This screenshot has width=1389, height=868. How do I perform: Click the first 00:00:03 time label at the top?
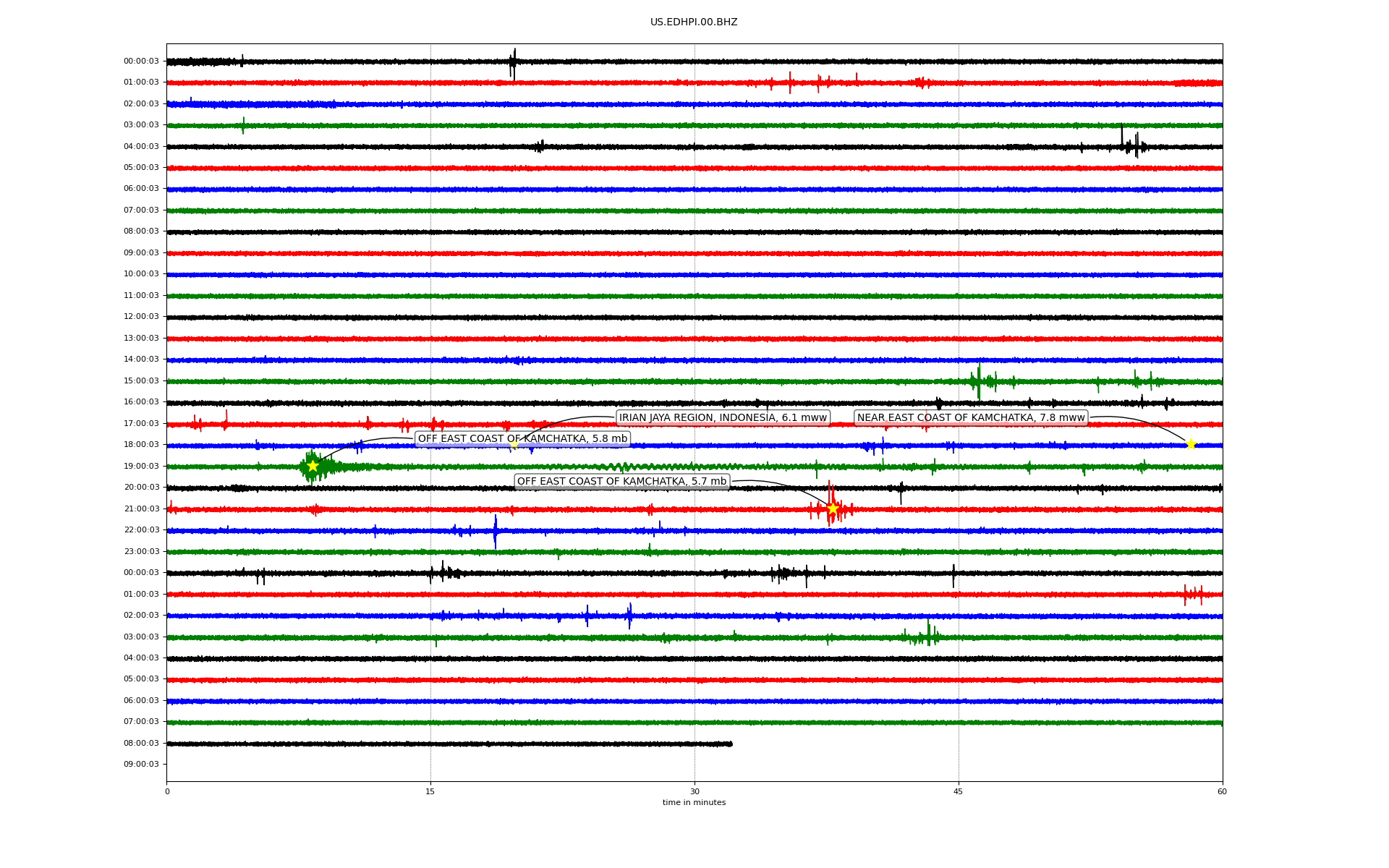(x=141, y=61)
